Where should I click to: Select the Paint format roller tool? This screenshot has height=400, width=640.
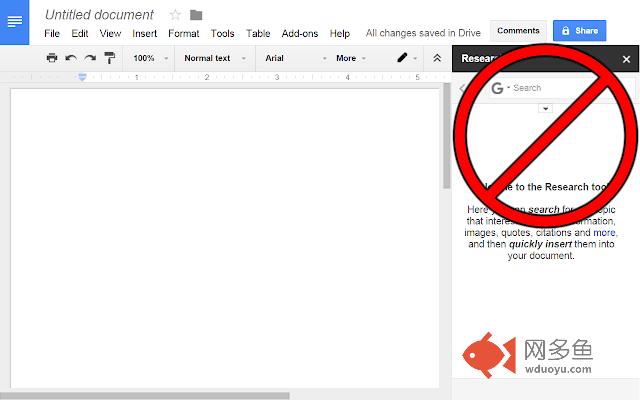coord(109,58)
